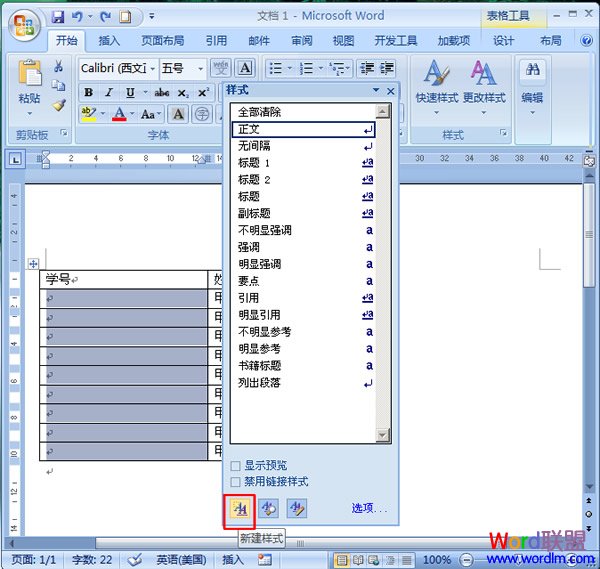
Task: Enable 禁用链接样式 disable linked styles checkbox
Action: click(236, 482)
